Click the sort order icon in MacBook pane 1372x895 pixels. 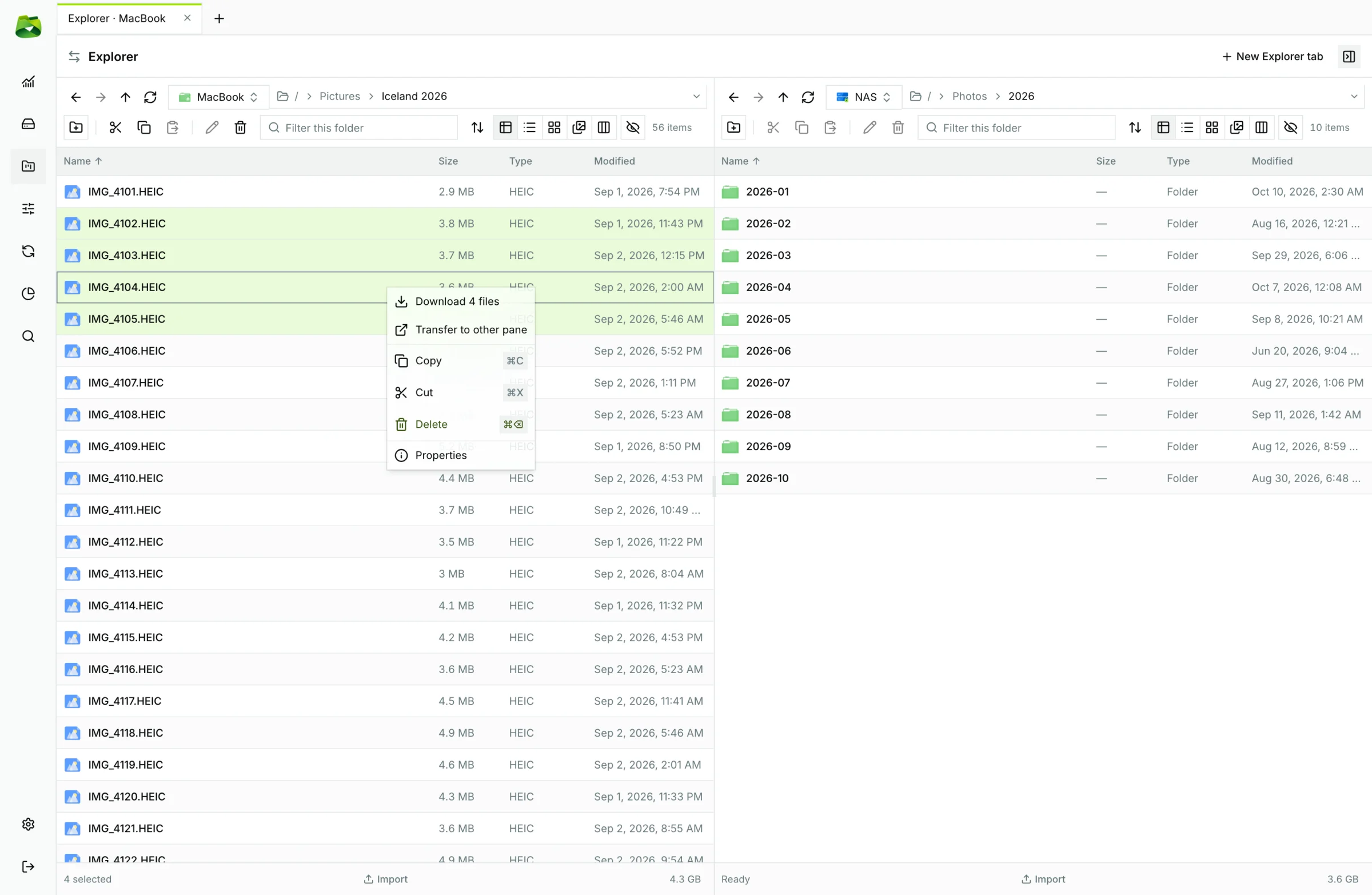477,128
